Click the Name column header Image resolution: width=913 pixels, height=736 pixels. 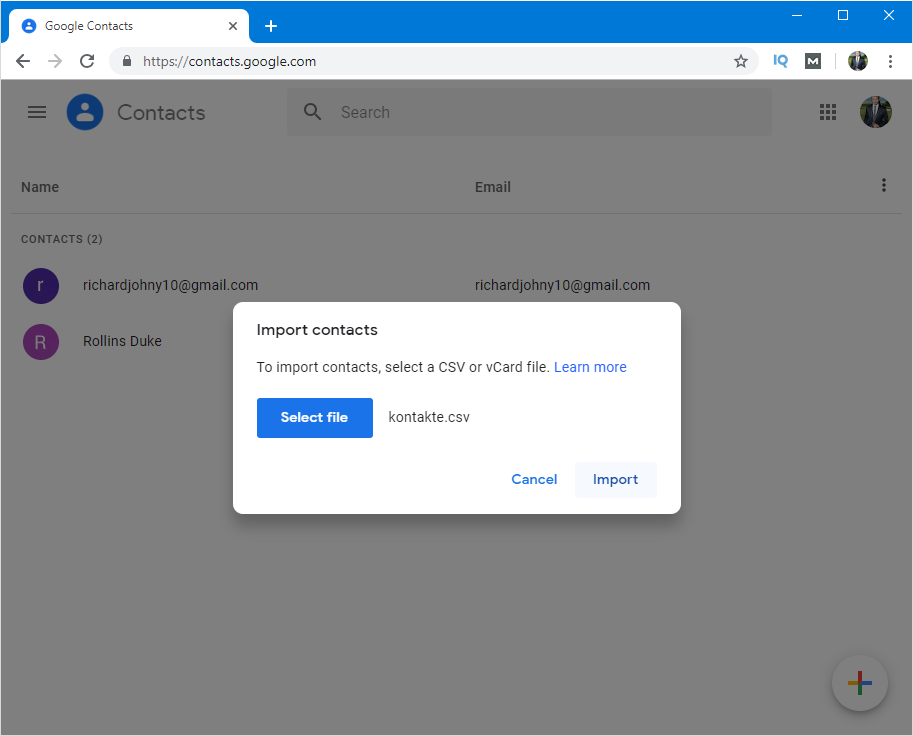tap(40, 187)
